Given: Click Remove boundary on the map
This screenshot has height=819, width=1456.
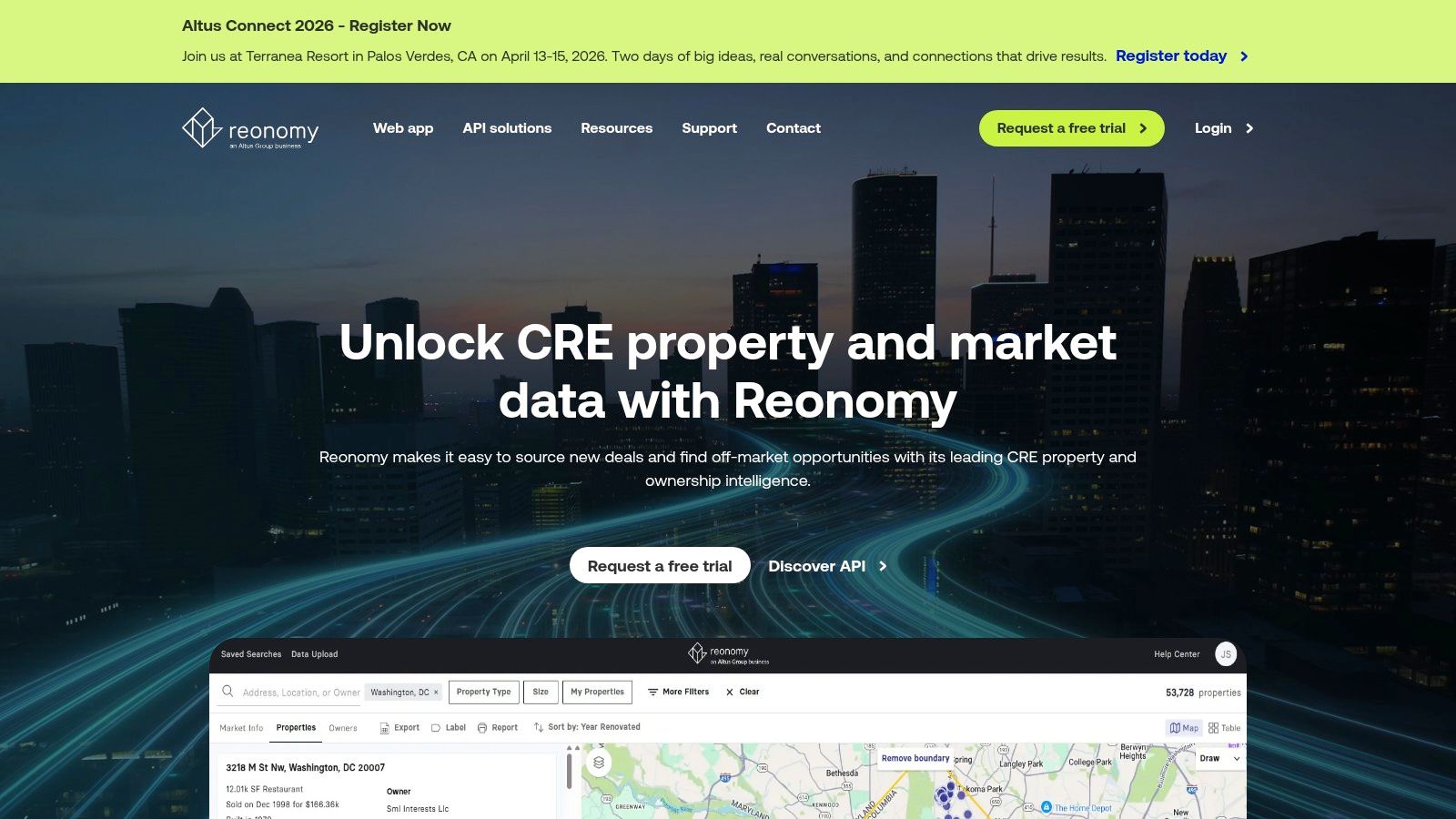Looking at the screenshot, I should [x=915, y=758].
